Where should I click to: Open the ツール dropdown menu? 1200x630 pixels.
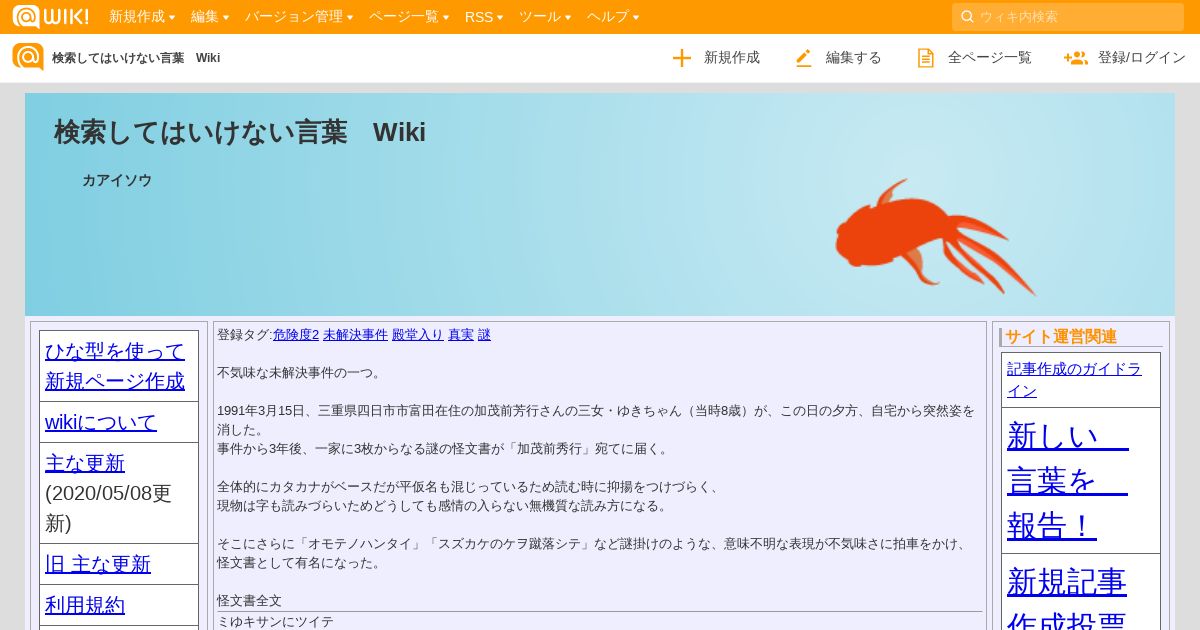tap(545, 16)
